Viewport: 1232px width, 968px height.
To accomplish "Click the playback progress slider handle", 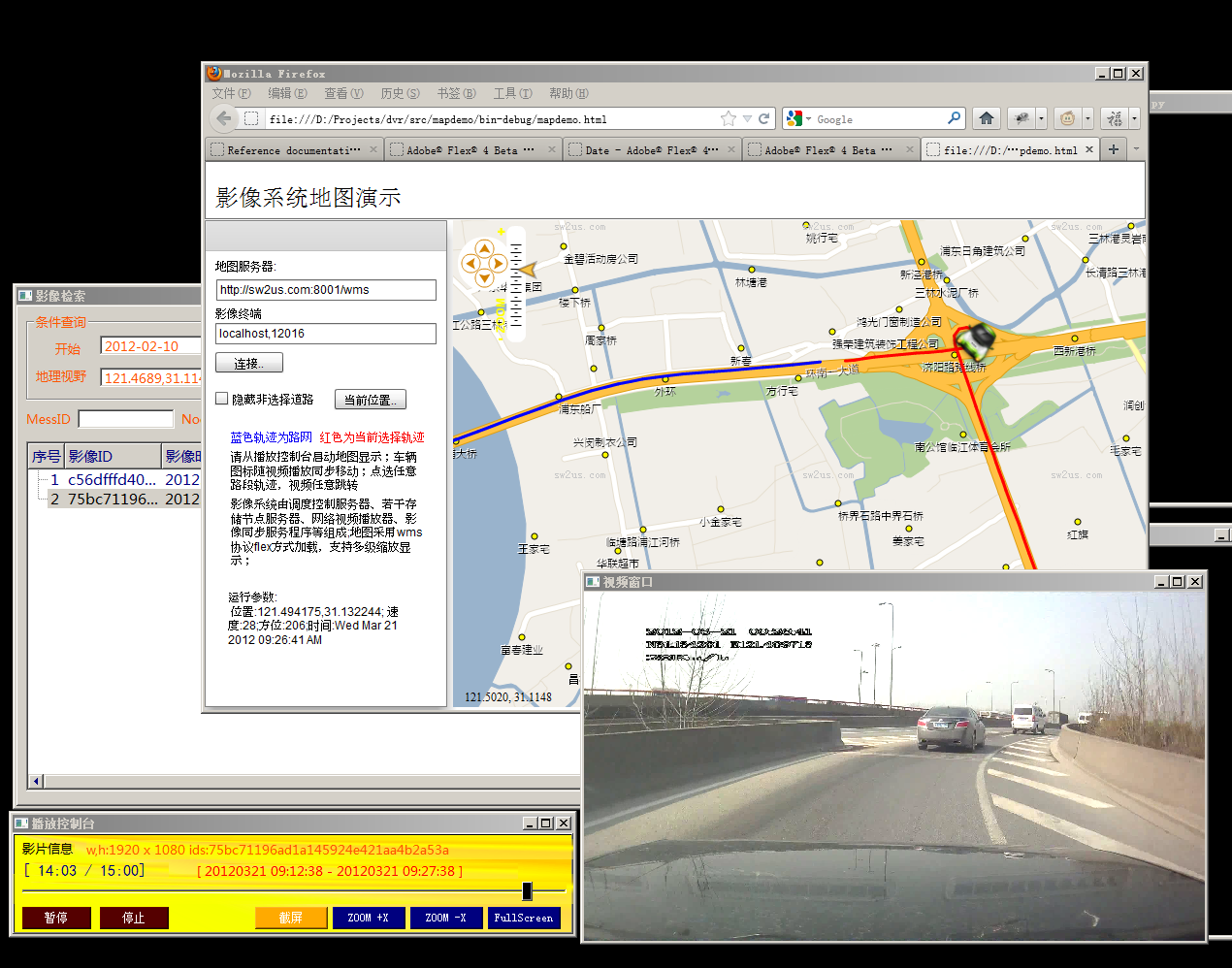I will [x=527, y=890].
